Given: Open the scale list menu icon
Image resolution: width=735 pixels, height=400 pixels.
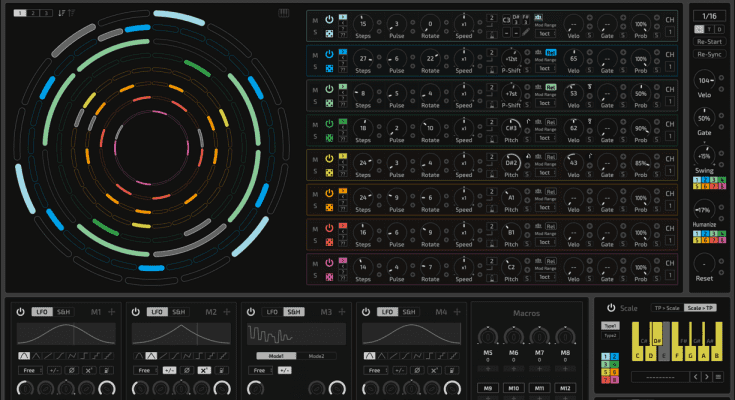Looking at the screenshot, I should coord(718,377).
